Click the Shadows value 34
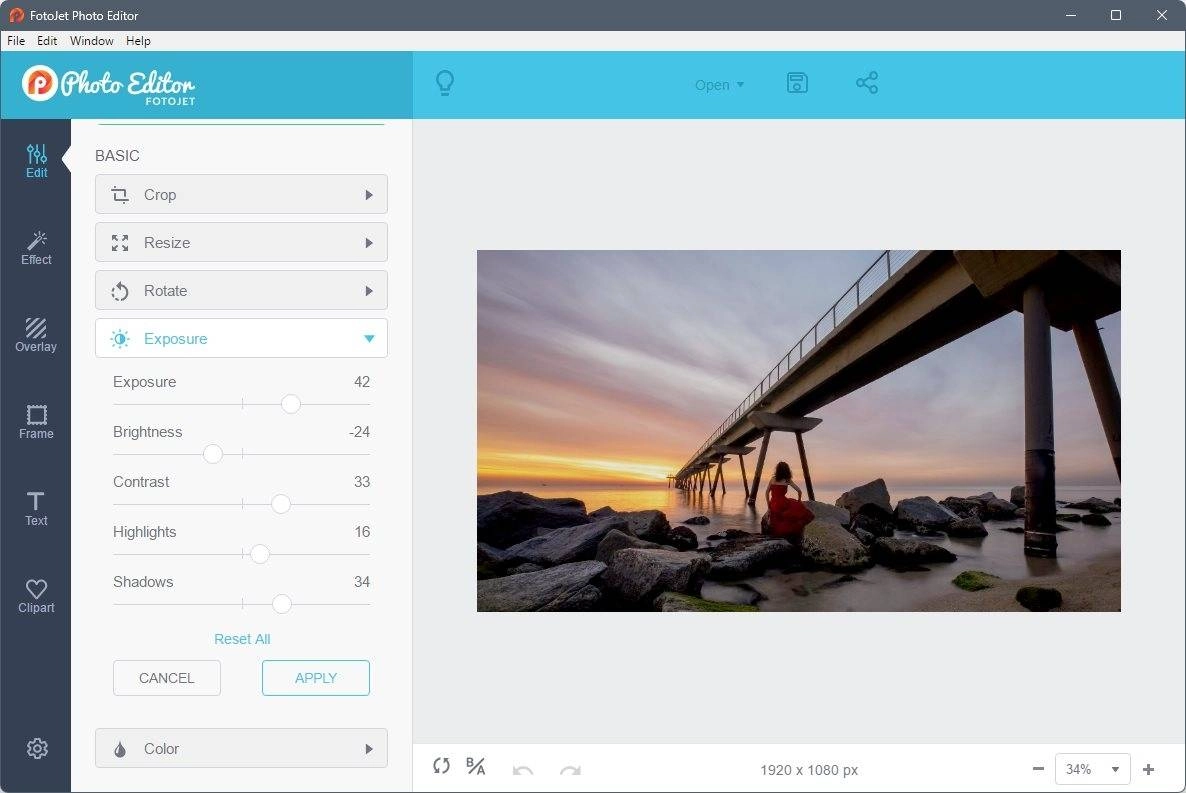The width and height of the screenshot is (1186, 793). click(x=362, y=582)
